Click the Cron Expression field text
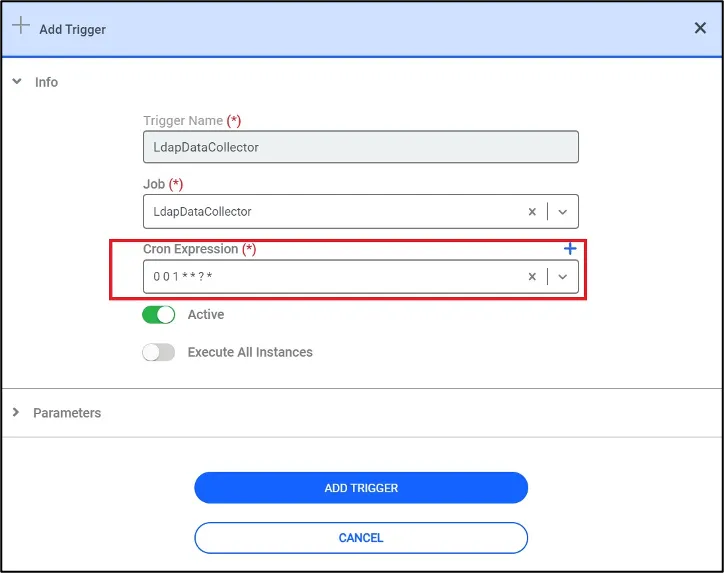 click(183, 277)
